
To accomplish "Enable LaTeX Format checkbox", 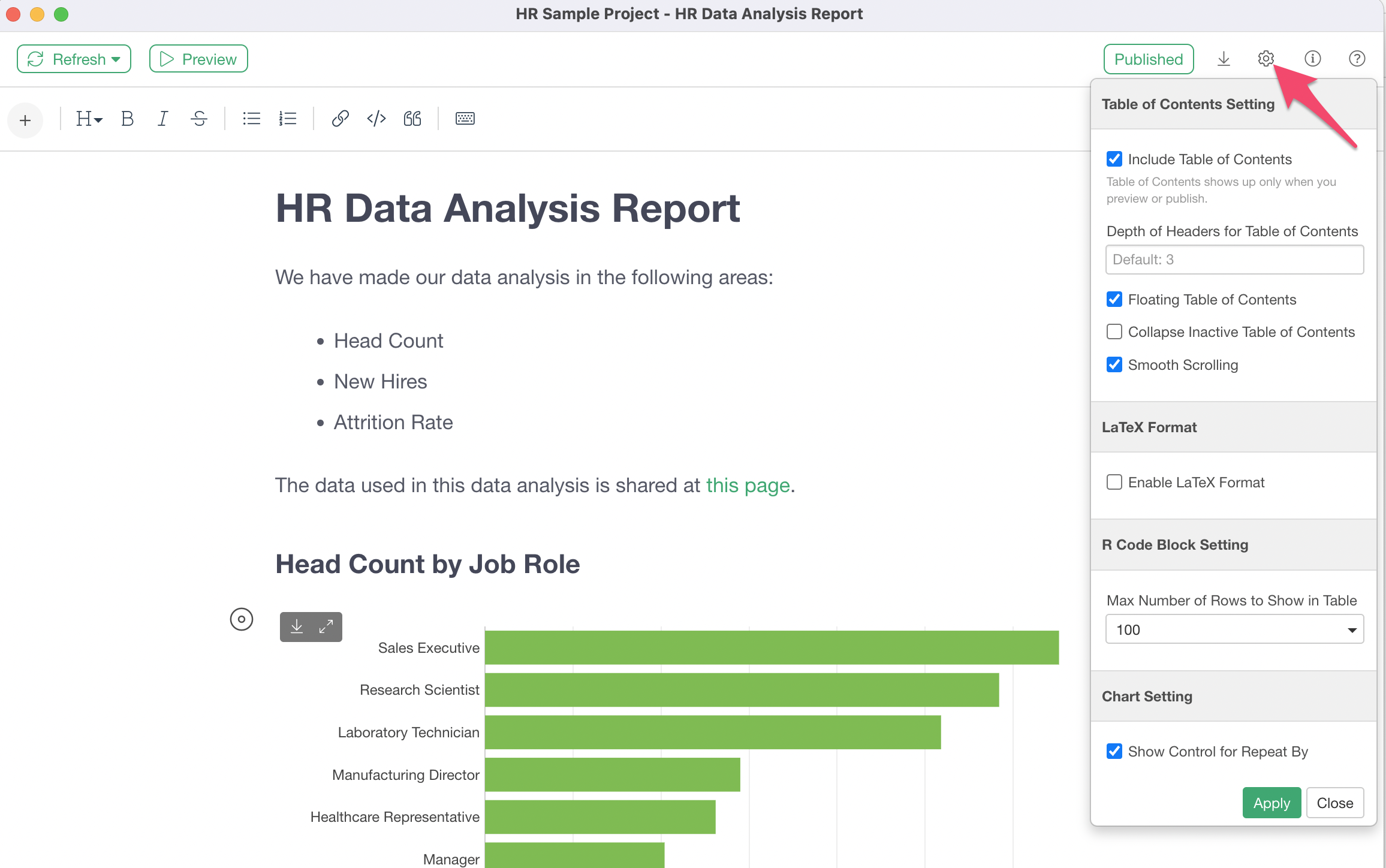I will [1114, 482].
